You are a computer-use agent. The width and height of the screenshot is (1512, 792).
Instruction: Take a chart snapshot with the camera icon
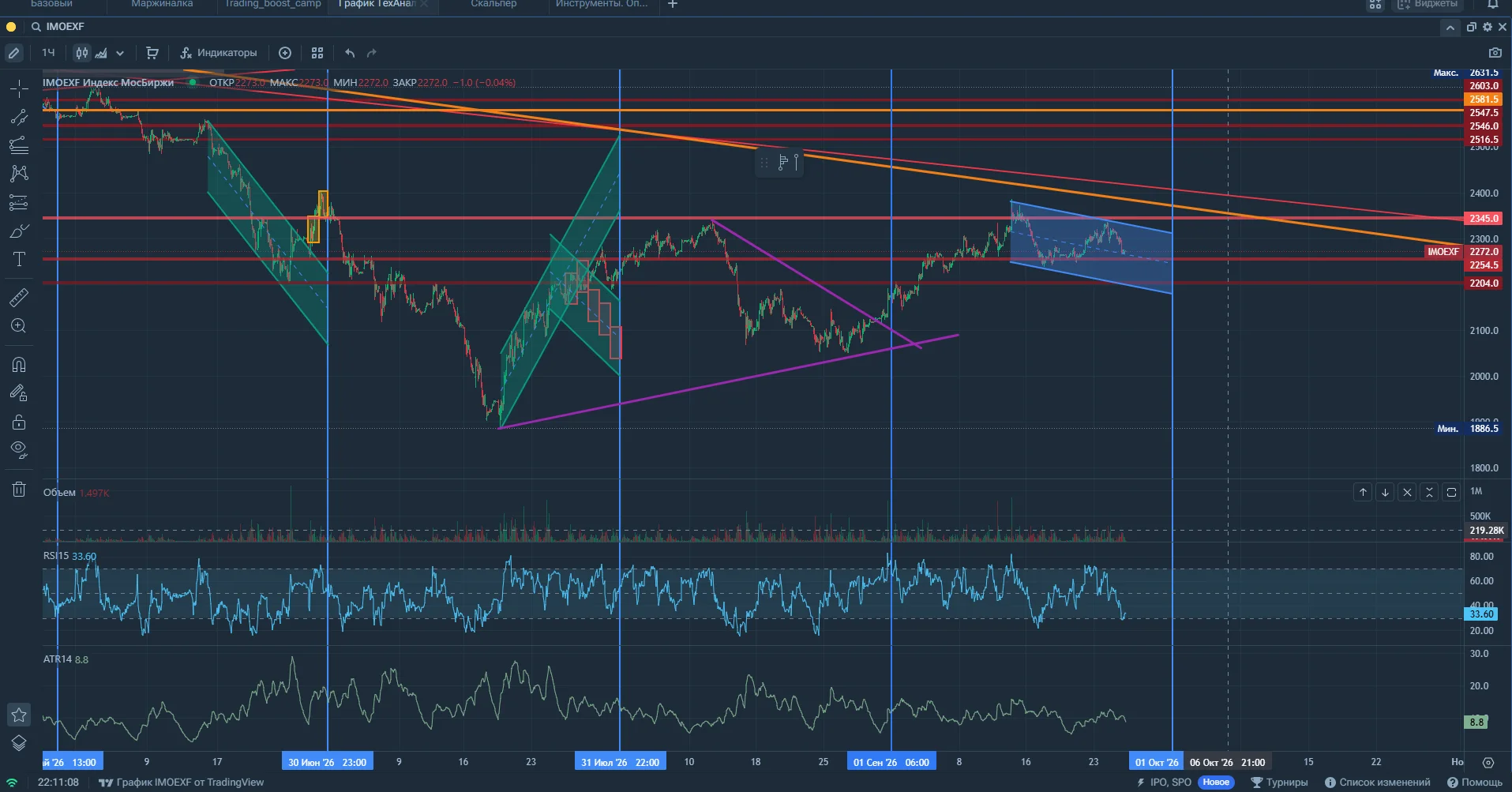(1495, 53)
